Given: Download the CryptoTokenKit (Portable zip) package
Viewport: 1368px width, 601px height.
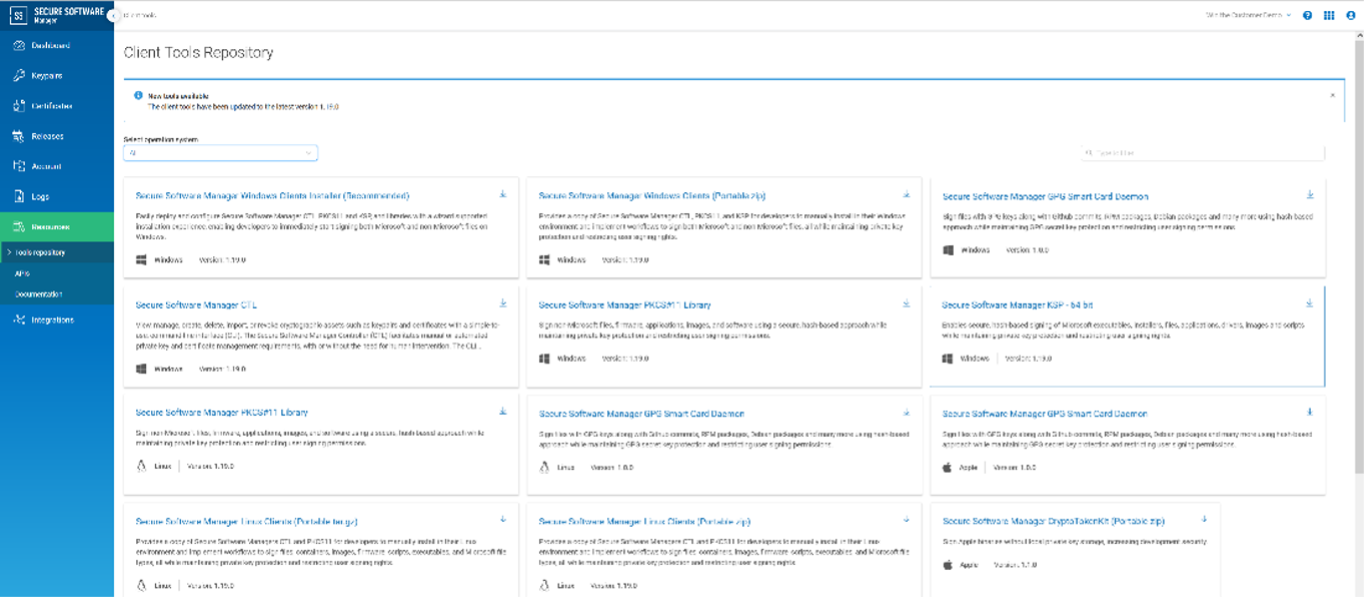Looking at the screenshot, I should point(1205,519).
